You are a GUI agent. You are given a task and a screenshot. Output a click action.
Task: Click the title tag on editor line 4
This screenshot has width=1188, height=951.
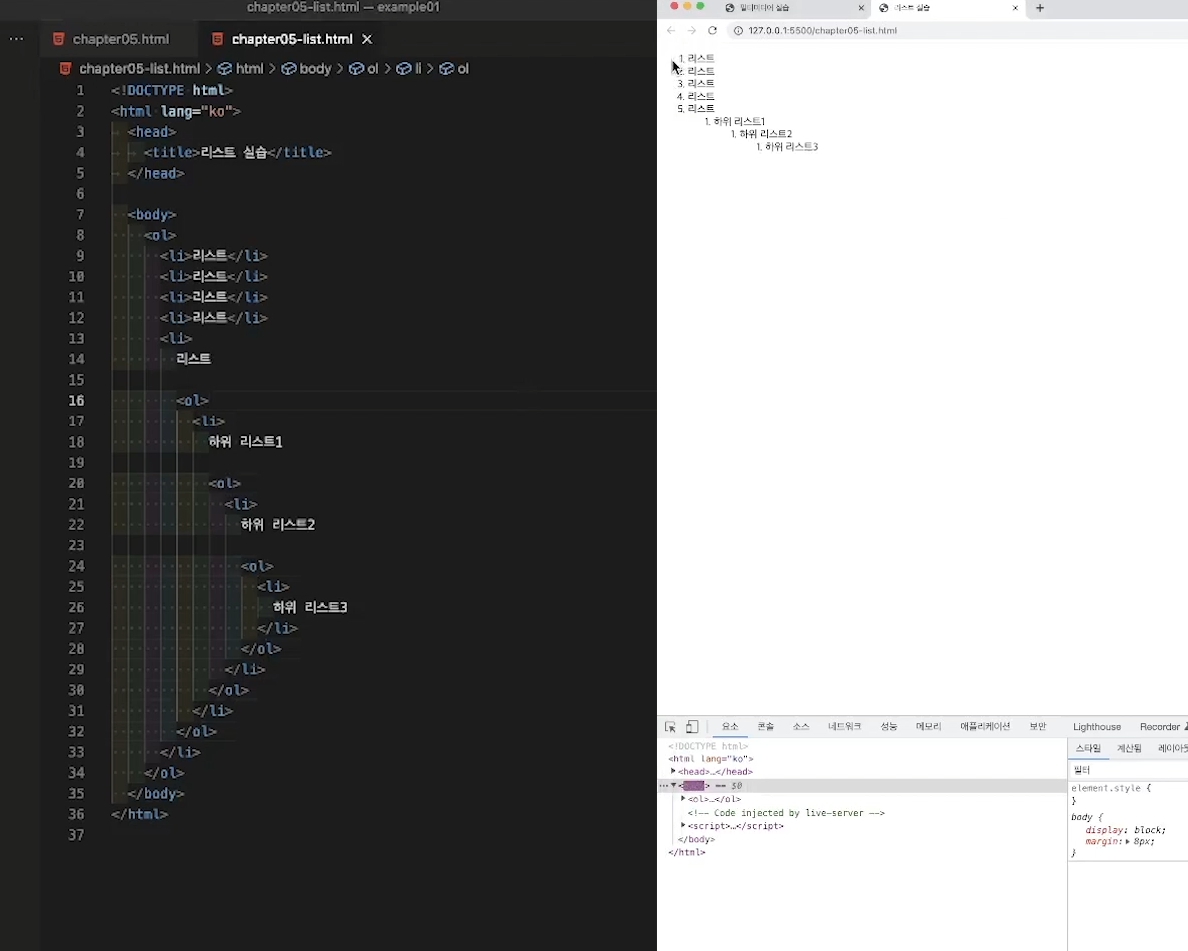(172, 152)
